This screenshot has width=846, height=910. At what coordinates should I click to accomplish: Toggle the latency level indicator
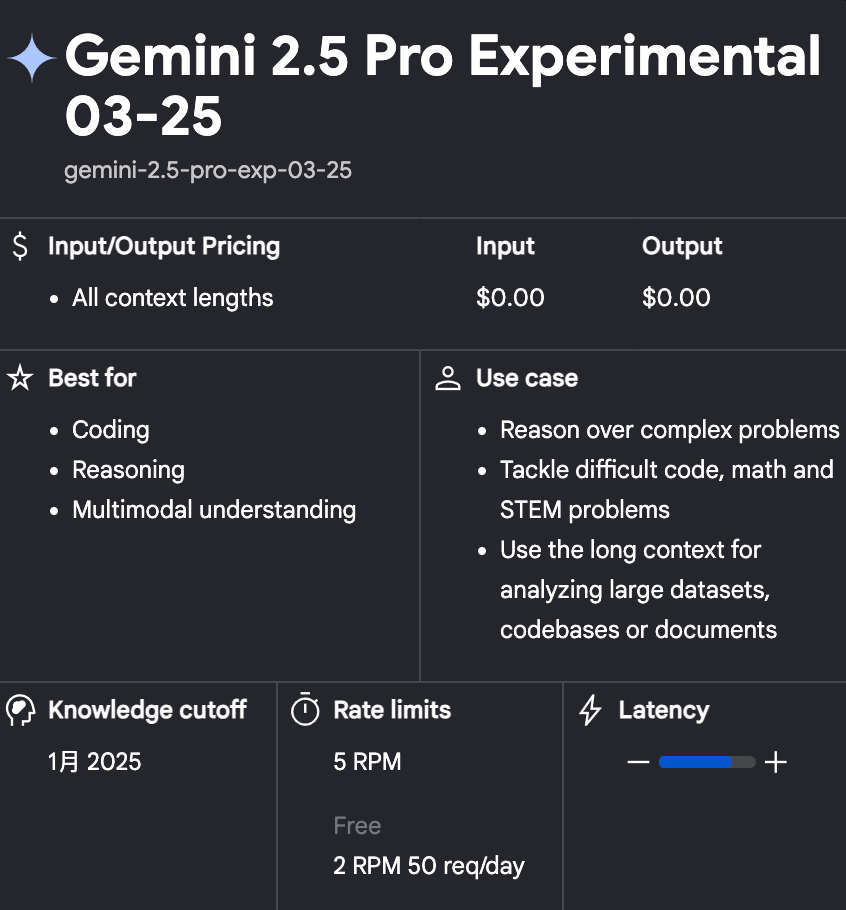pyautogui.click(x=706, y=761)
